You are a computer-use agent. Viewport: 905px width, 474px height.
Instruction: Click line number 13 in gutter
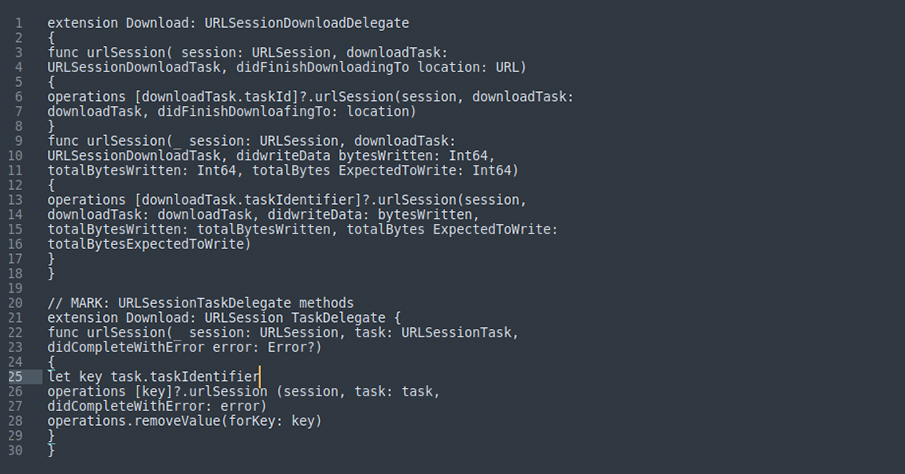pos(16,200)
